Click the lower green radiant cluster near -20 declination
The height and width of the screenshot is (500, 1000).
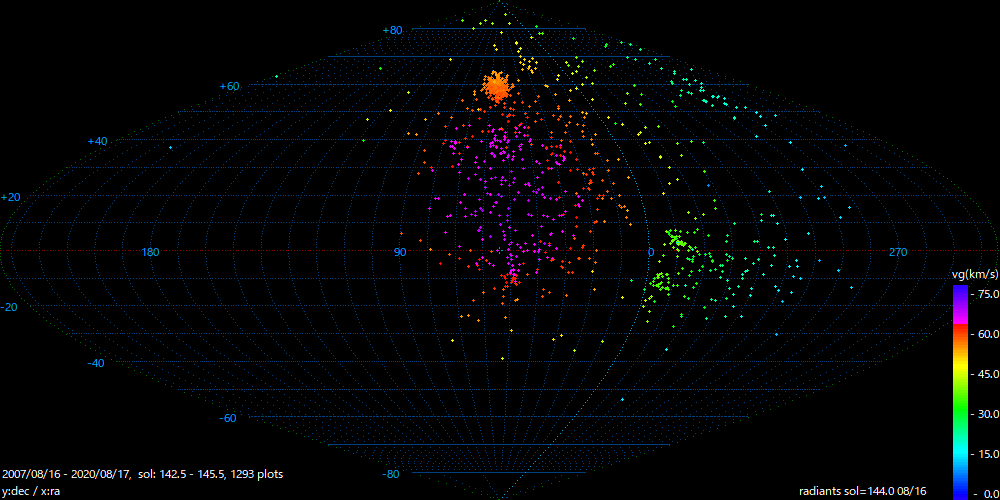click(660, 284)
